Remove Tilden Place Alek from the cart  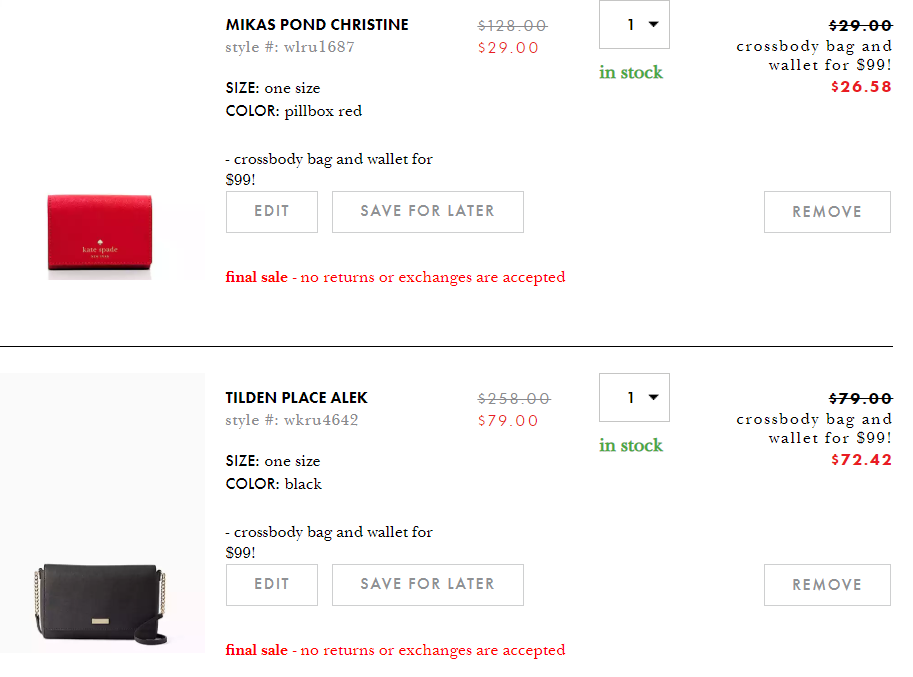click(827, 585)
